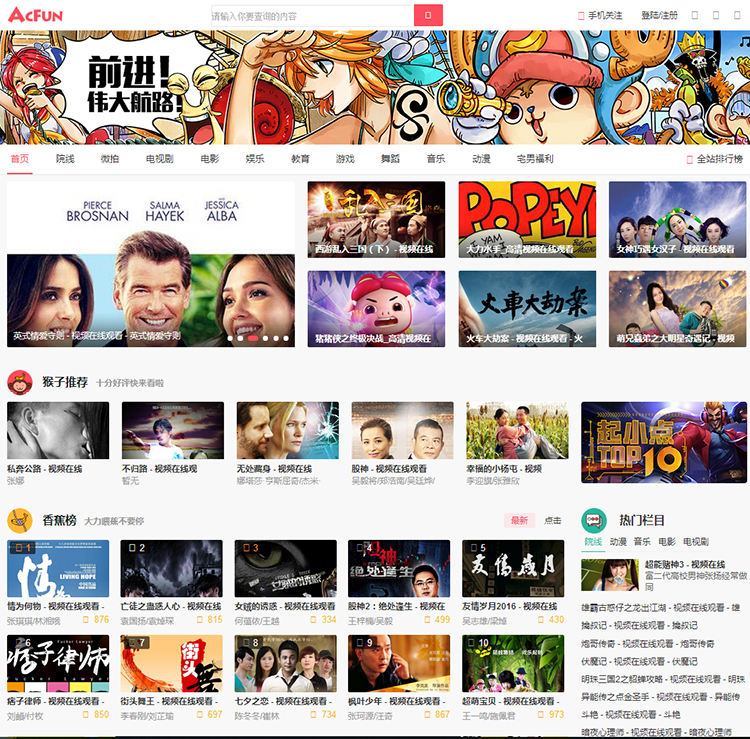The image size is (750, 739).
Task: Open rank 5 video 友情岁月2016
Action: pyautogui.click(x=513, y=569)
